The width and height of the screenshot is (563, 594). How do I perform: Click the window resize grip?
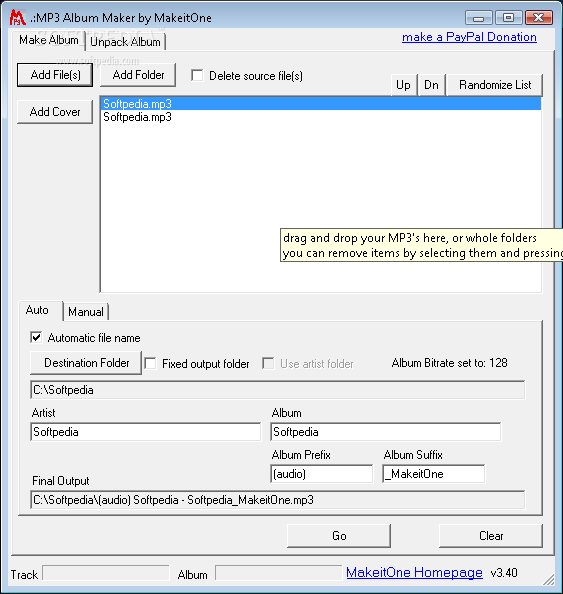549,580
